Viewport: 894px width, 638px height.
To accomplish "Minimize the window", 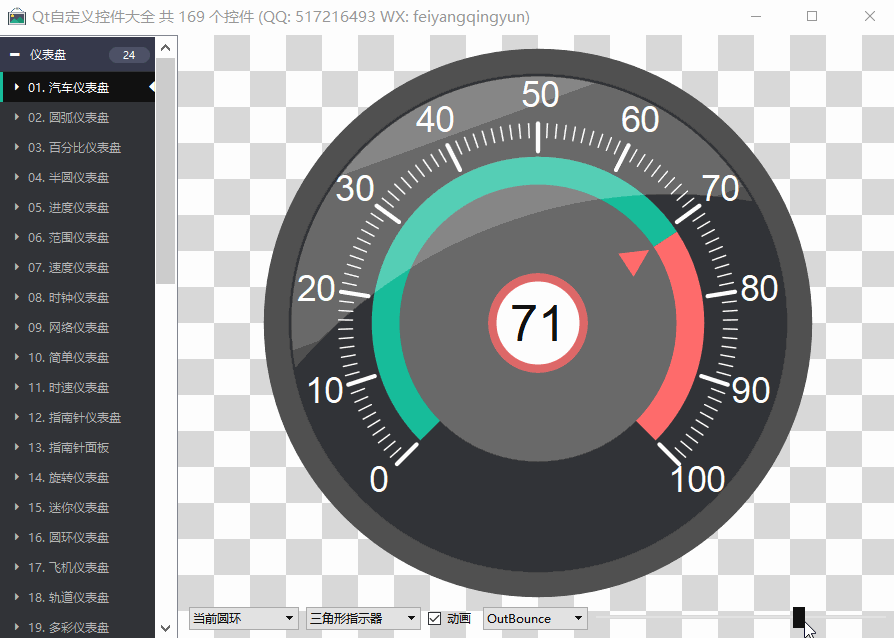I will point(756,17).
